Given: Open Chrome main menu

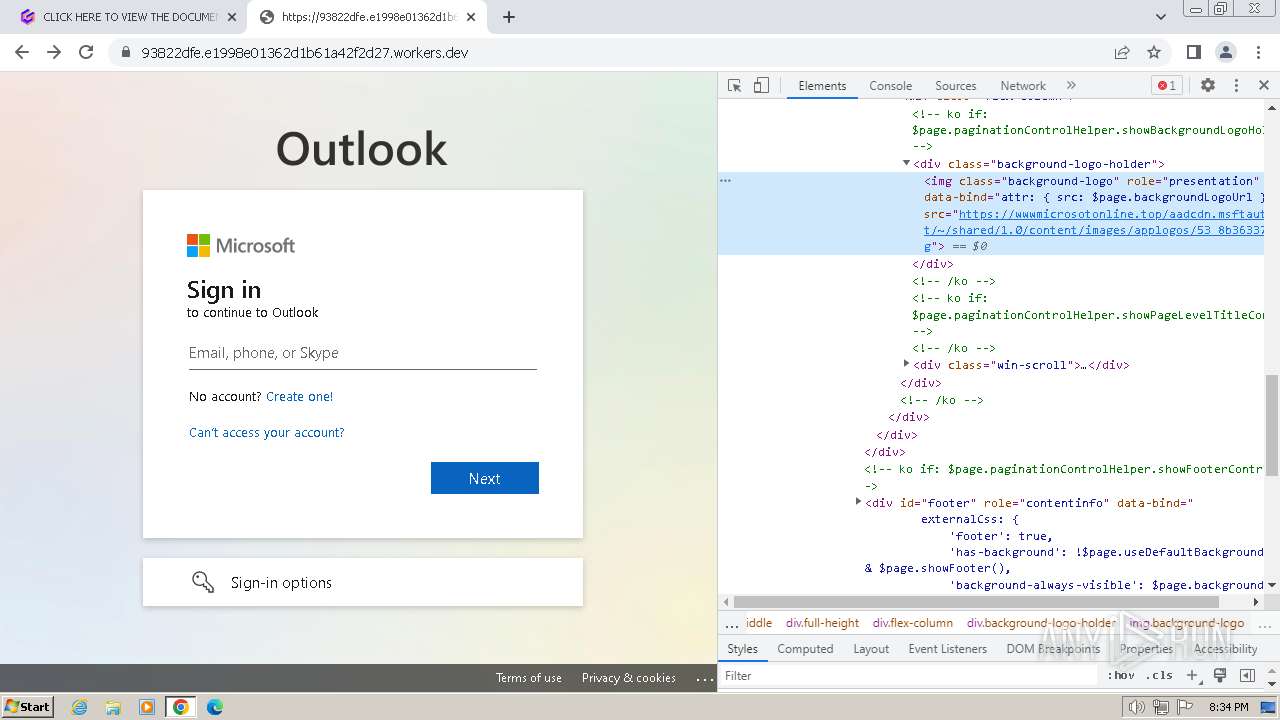Looking at the screenshot, I should (1257, 52).
